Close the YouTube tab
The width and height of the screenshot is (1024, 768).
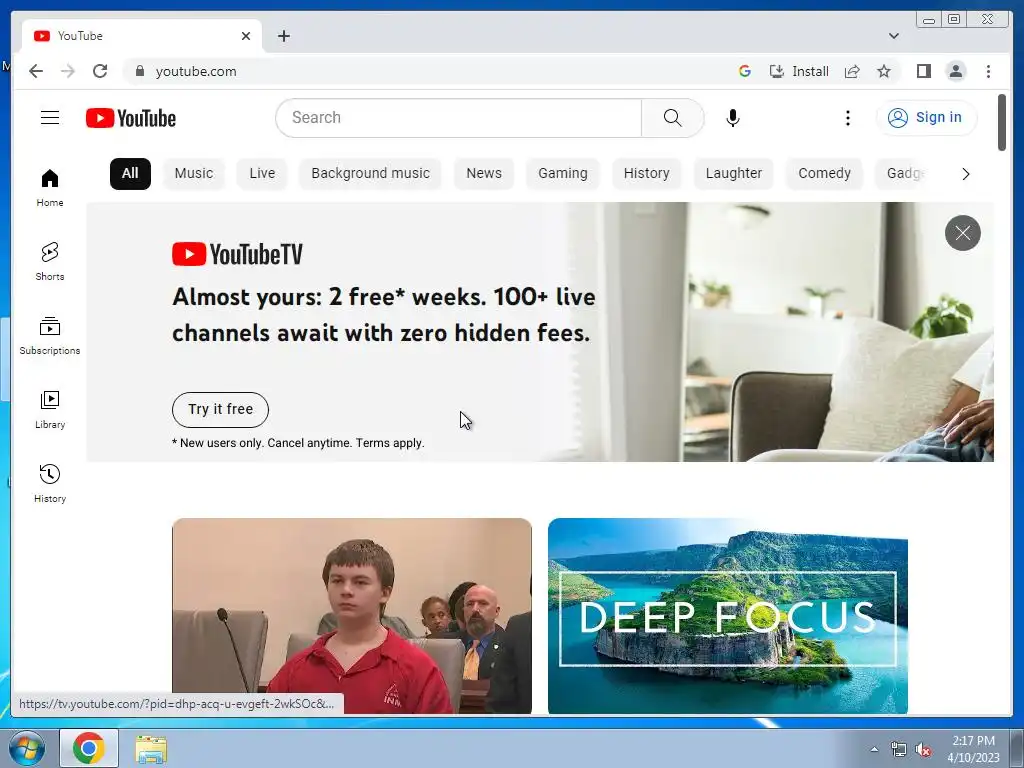[246, 36]
